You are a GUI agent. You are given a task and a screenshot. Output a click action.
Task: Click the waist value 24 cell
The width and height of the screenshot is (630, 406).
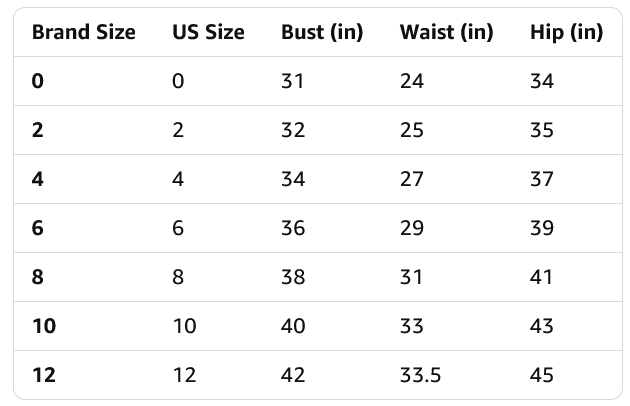411,81
